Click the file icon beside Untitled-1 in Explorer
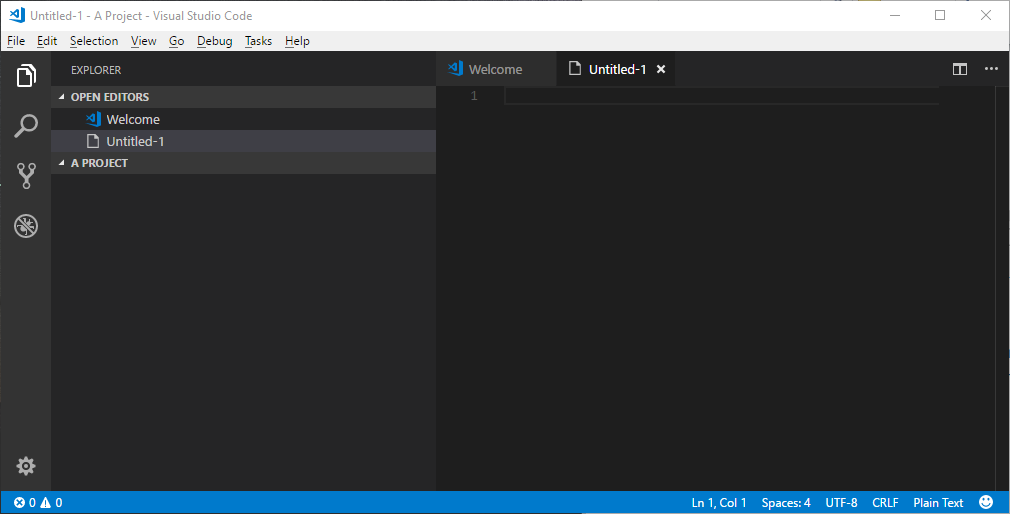Image resolution: width=1010 pixels, height=514 pixels. pyautogui.click(x=93, y=141)
